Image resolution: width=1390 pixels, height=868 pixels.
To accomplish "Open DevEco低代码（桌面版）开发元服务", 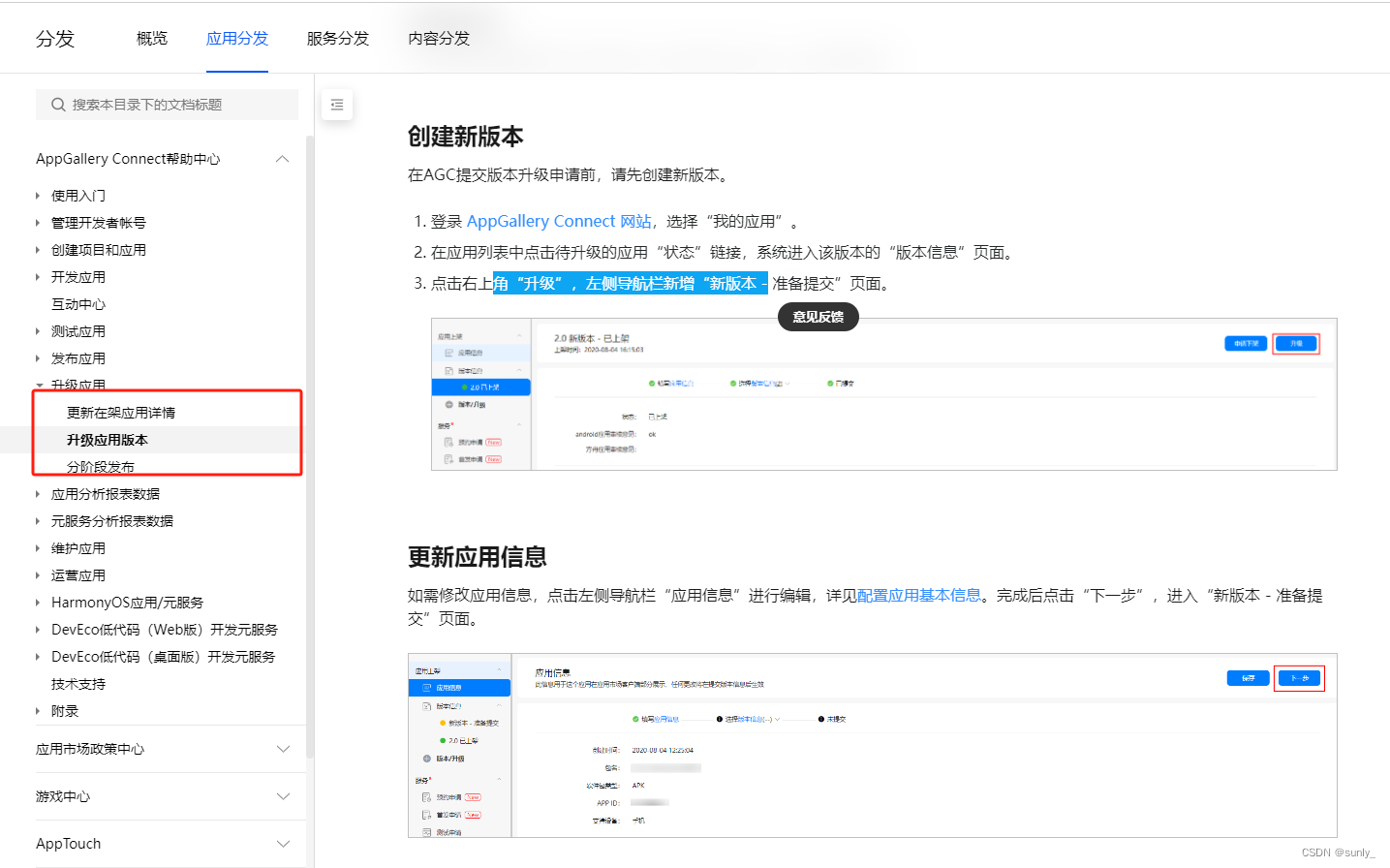I will [163, 657].
